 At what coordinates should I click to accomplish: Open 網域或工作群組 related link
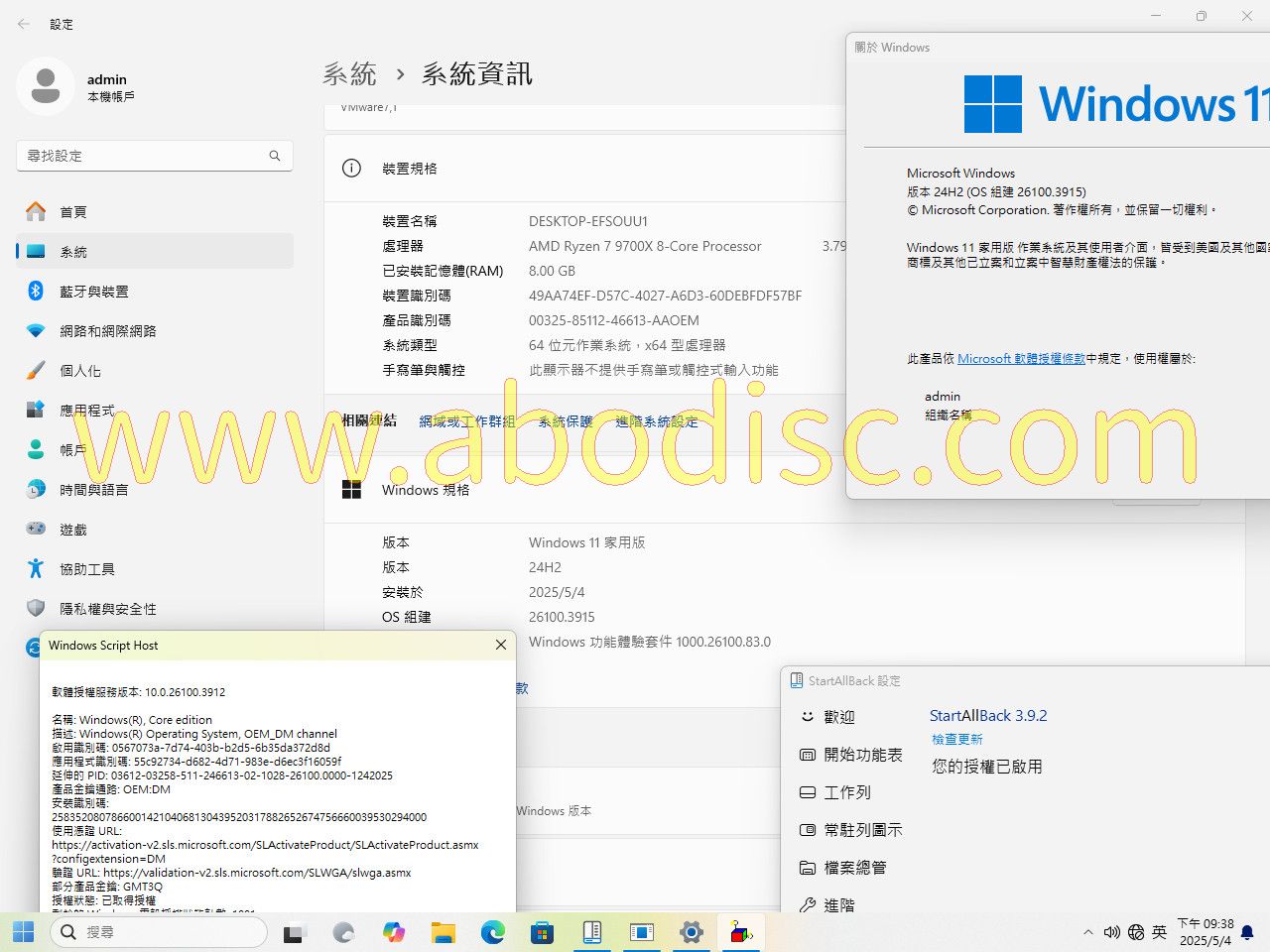pyautogui.click(x=467, y=421)
